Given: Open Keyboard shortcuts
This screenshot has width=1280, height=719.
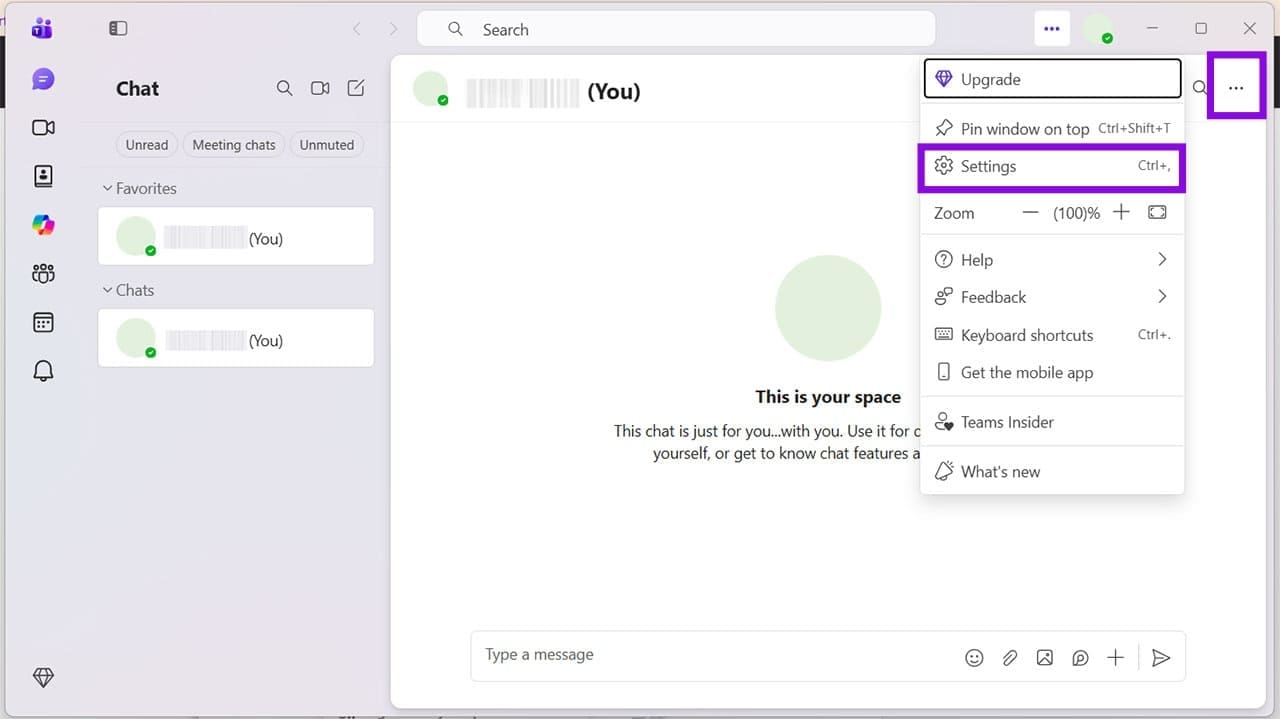Looking at the screenshot, I should [x=1052, y=335].
